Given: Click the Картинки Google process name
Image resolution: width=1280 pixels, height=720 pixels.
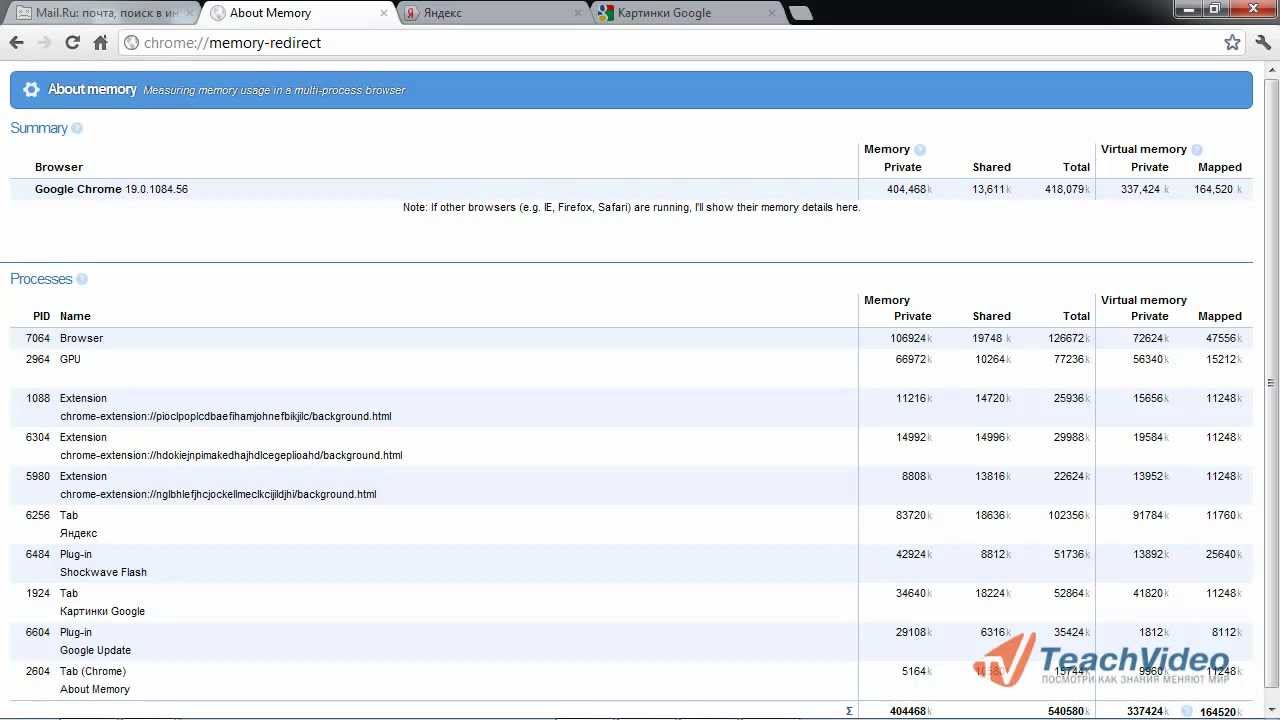Looking at the screenshot, I should pyautogui.click(x=102, y=611).
